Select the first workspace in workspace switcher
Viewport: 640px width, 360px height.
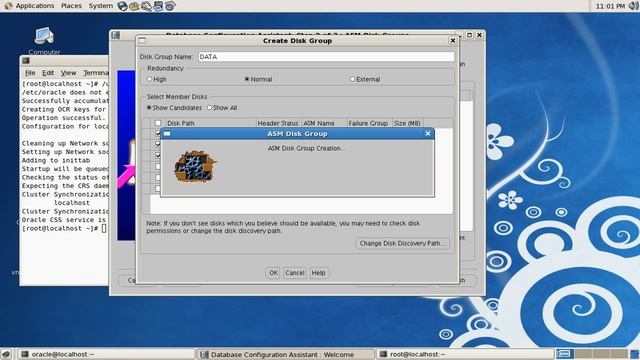click(565, 354)
